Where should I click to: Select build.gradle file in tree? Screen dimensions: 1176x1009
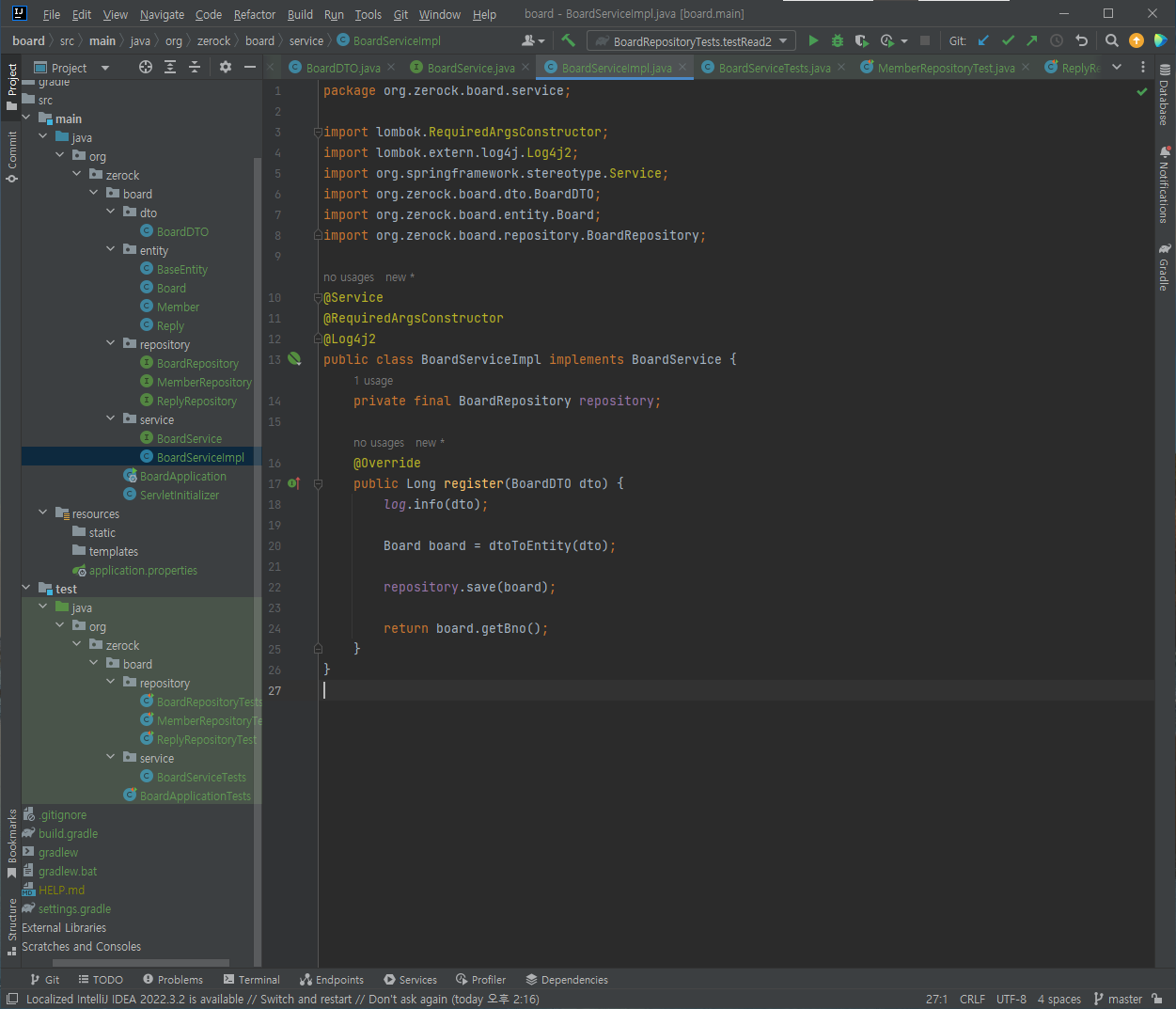tap(68, 833)
